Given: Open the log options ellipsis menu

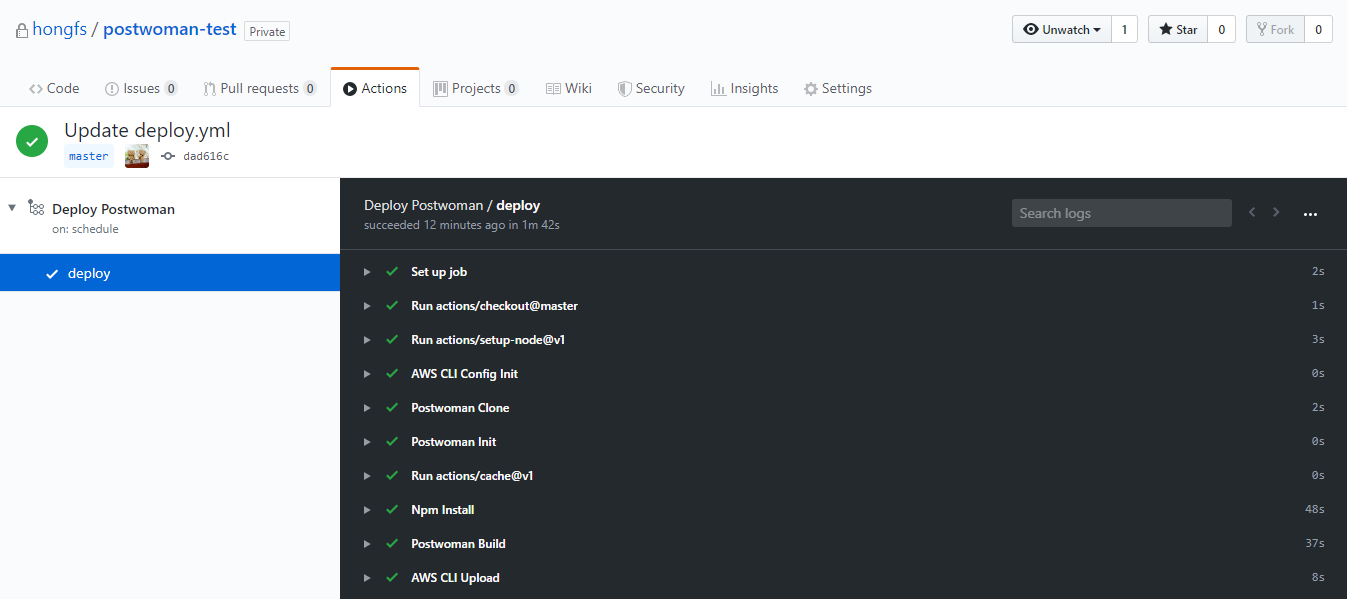Looking at the screenshot, I should point(1310,213).
